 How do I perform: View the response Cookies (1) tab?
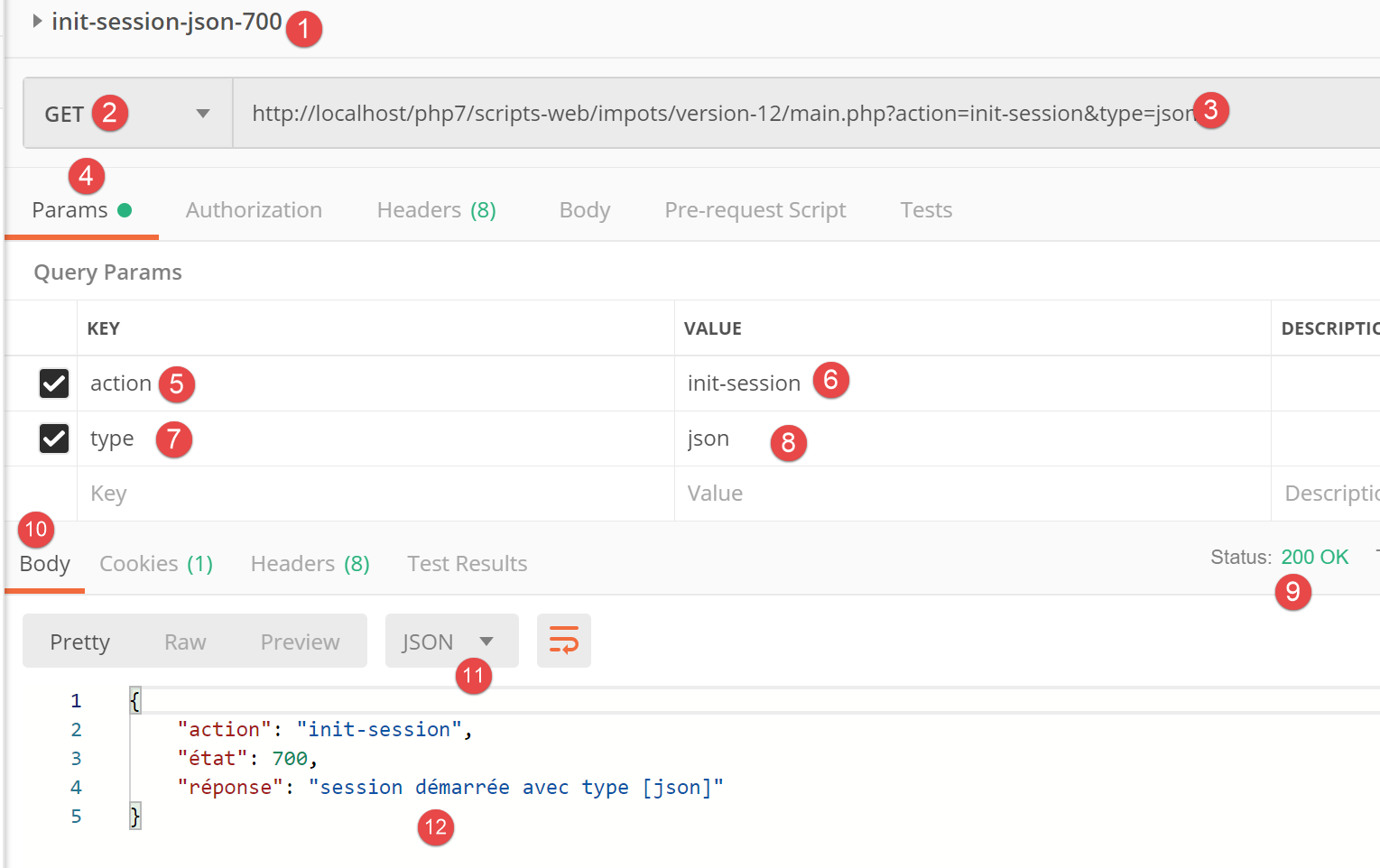[x=156, y=564]
